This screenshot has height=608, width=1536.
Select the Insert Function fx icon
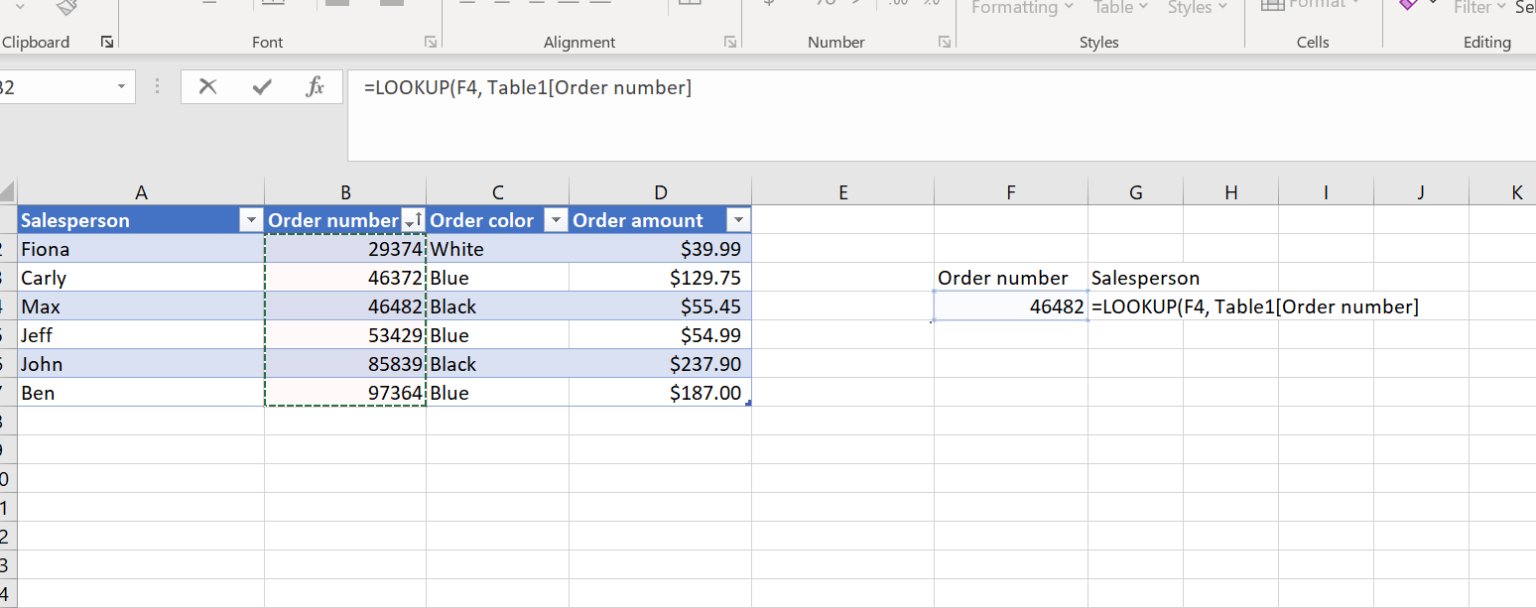point(314,87)
